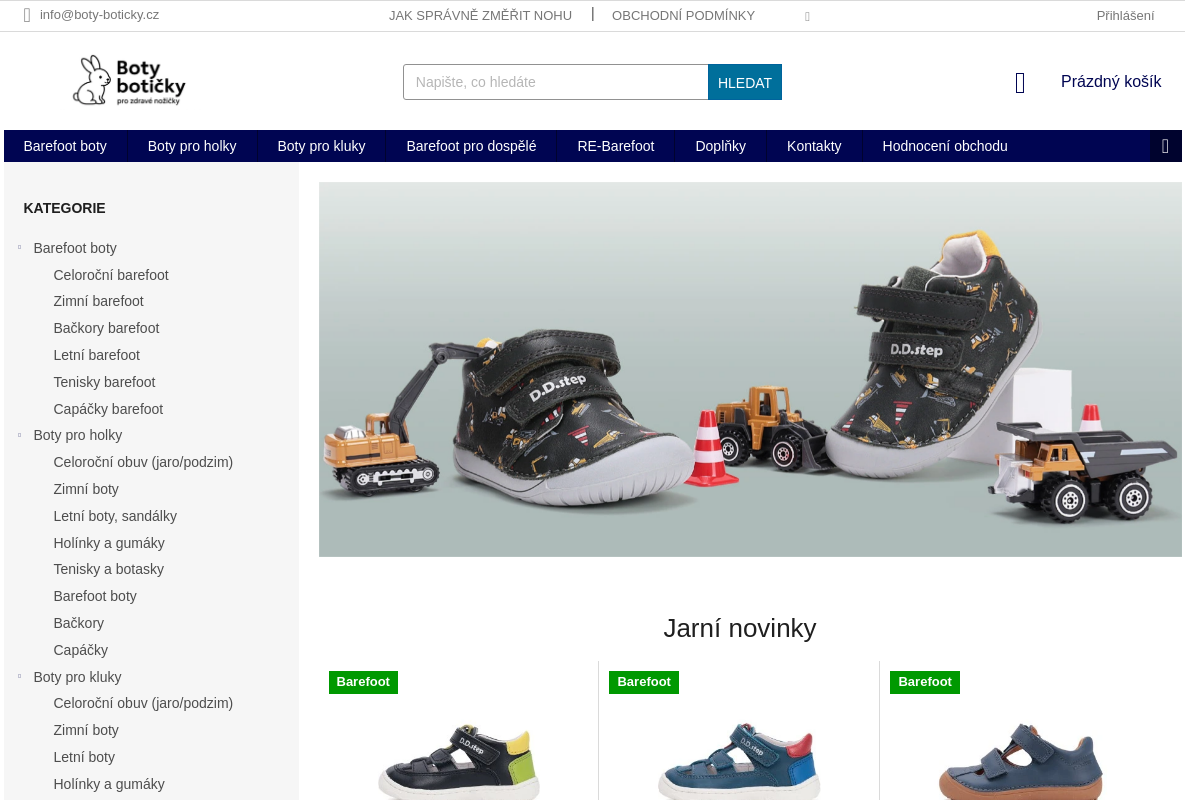Screen dimensions: 1200x800
Task: Click Barefoot badge on third product
Action: click(x=925, y=682)
